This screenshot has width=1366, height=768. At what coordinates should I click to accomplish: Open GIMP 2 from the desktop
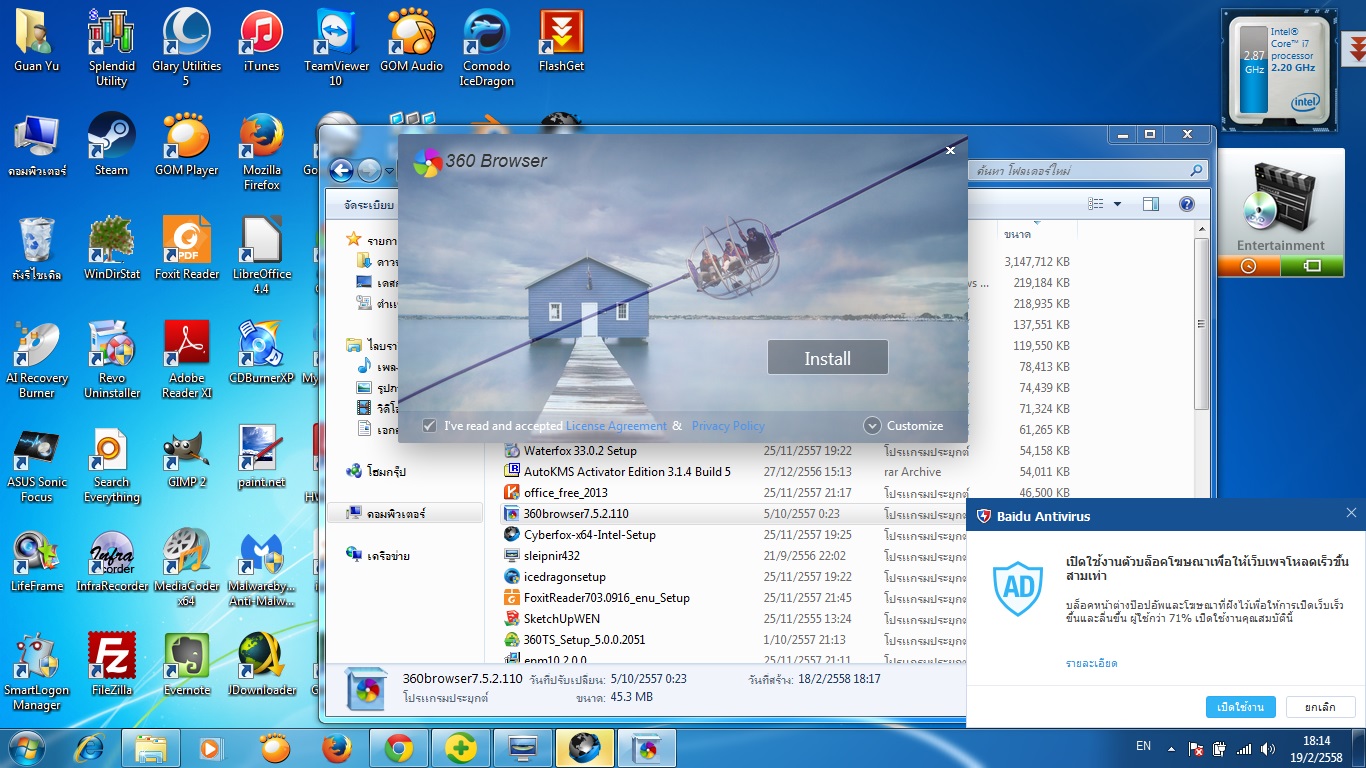pyautogui.click(x=186, y=457)
